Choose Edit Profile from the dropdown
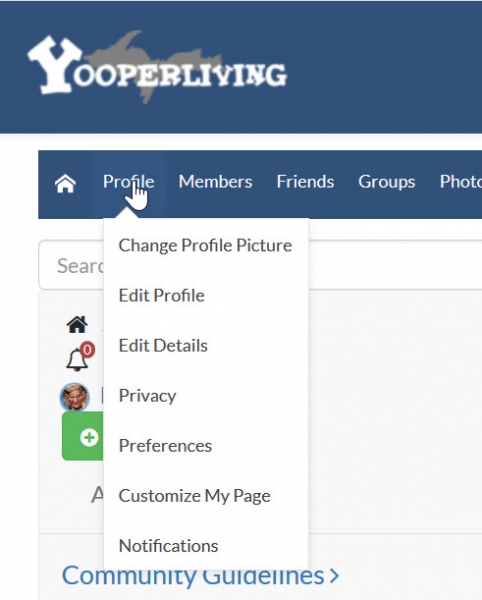The width and height of the screenshot is (482, 600). (x=161, y=295)
